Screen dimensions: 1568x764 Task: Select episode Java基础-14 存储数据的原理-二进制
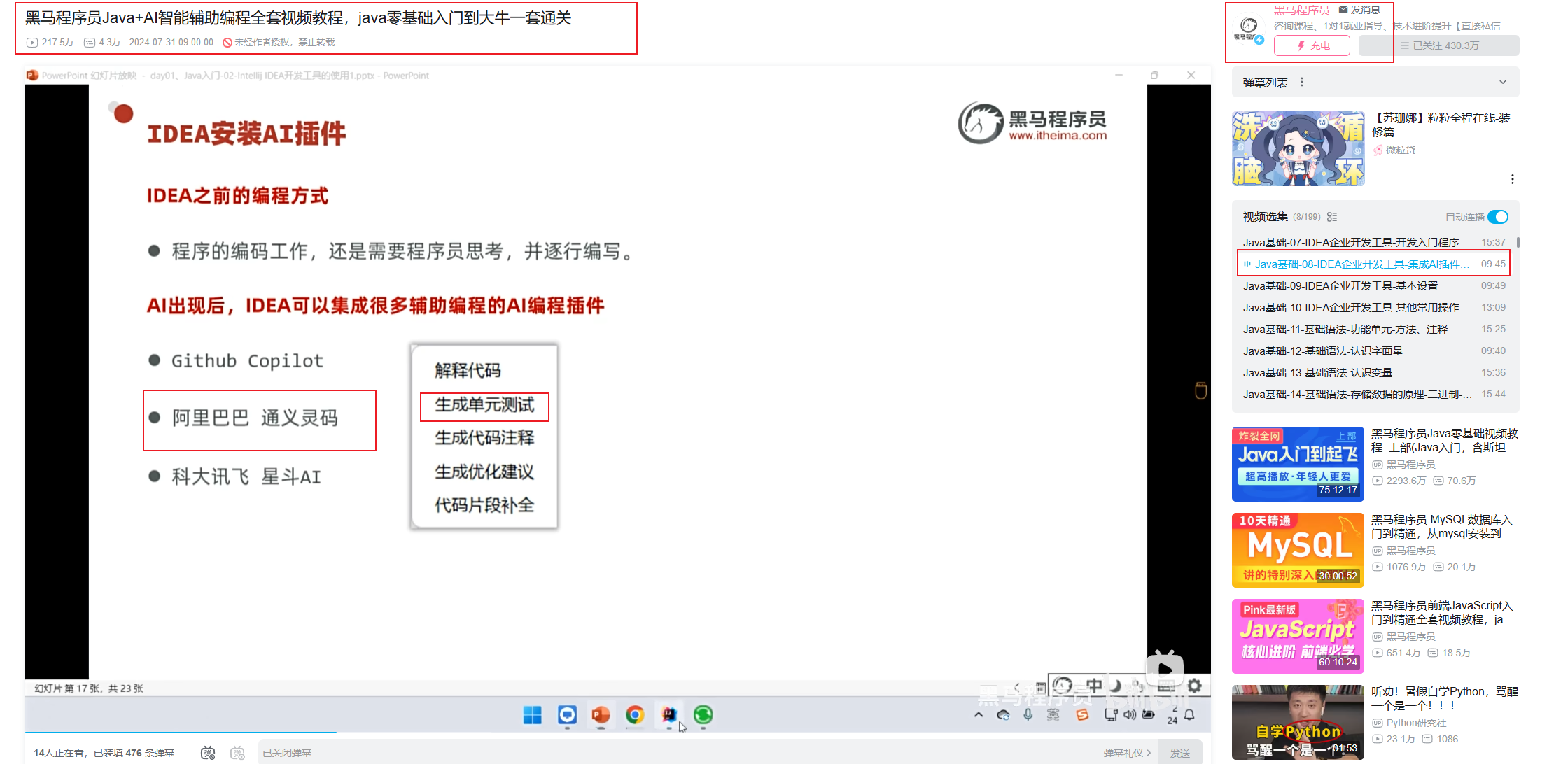click(x=1374, y=394)
